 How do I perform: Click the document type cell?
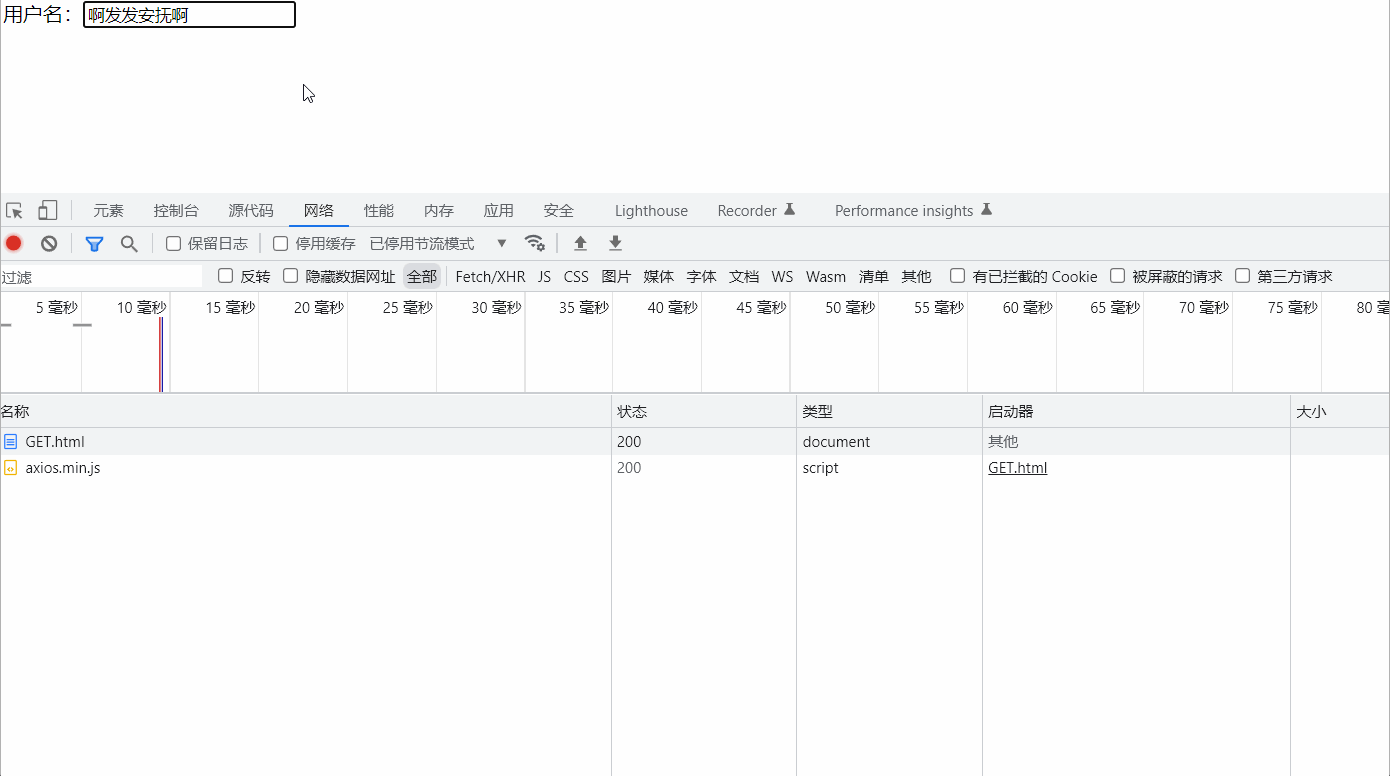(x=836, y=441)
